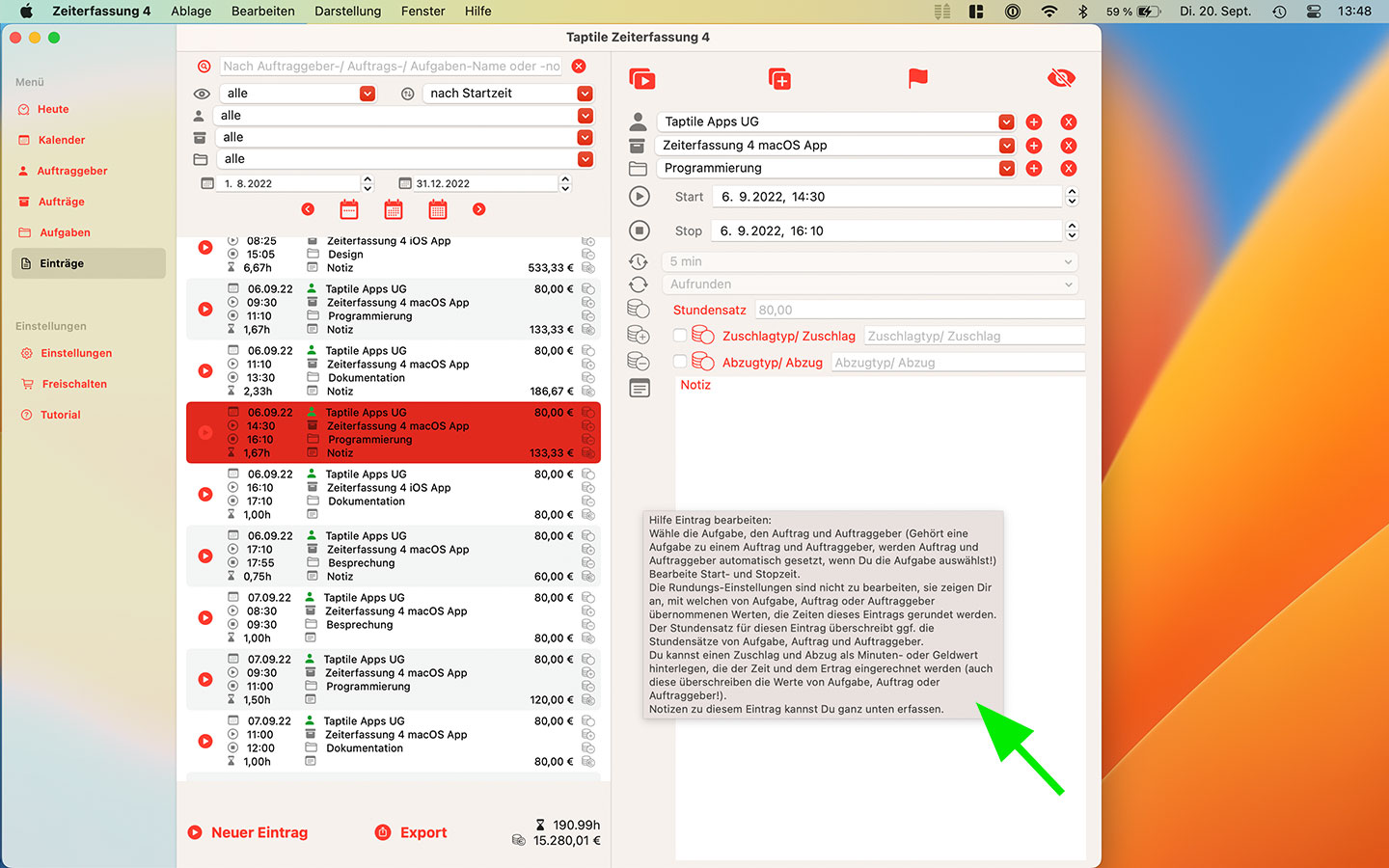Image resolution: width=1389 pixels, height=868 pixels.
Task: Toggle hide entry with crossed-out eye icon
Action: (1061, 78)
